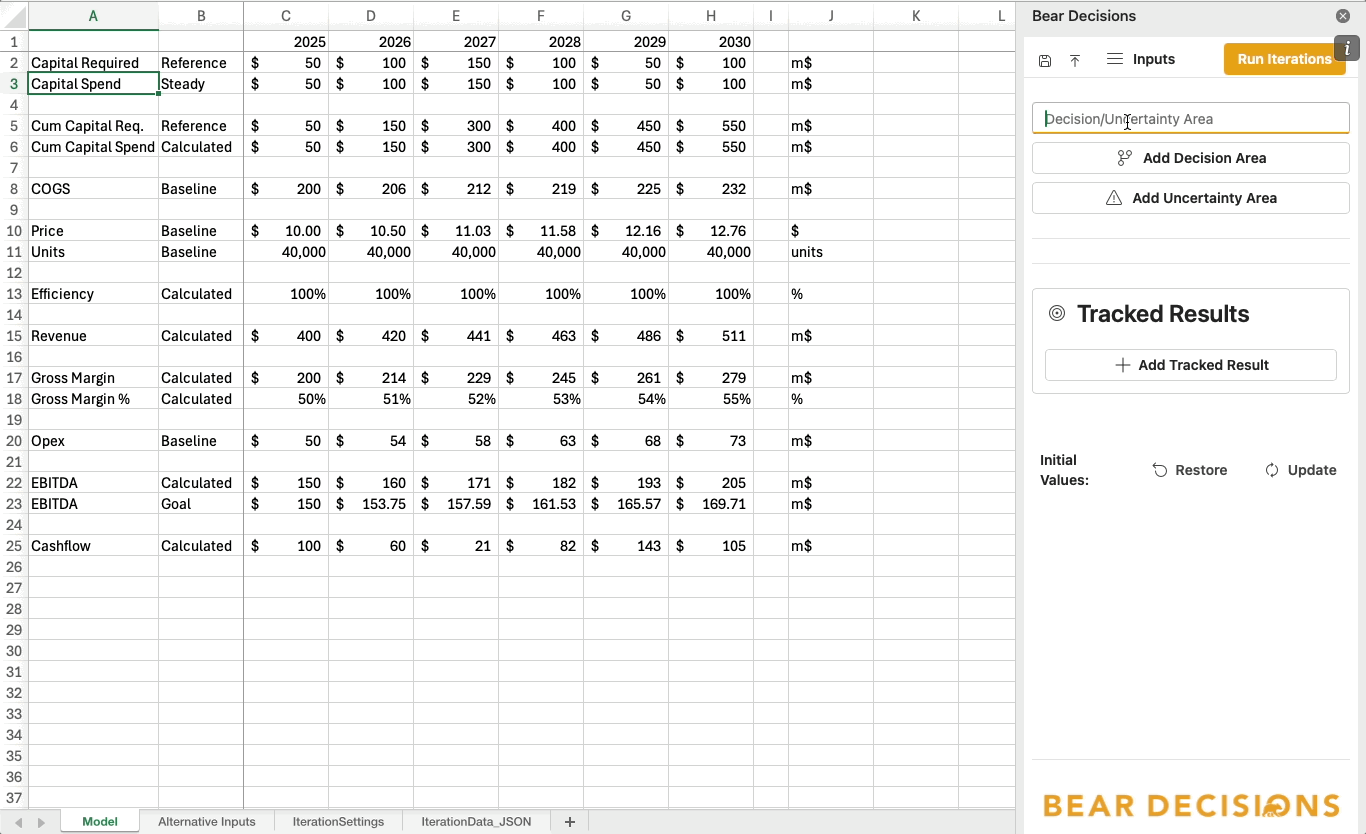The height and width of the screenshot is (834, 1366).
Task: Click the Update initial values control
Action: click(x=1300, y=470)
